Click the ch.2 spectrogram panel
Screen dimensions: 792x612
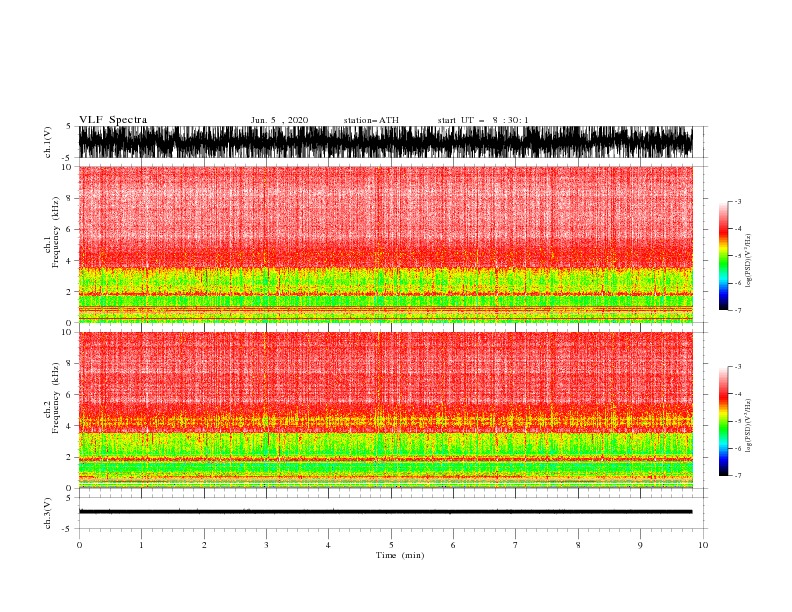pos(385,410)
